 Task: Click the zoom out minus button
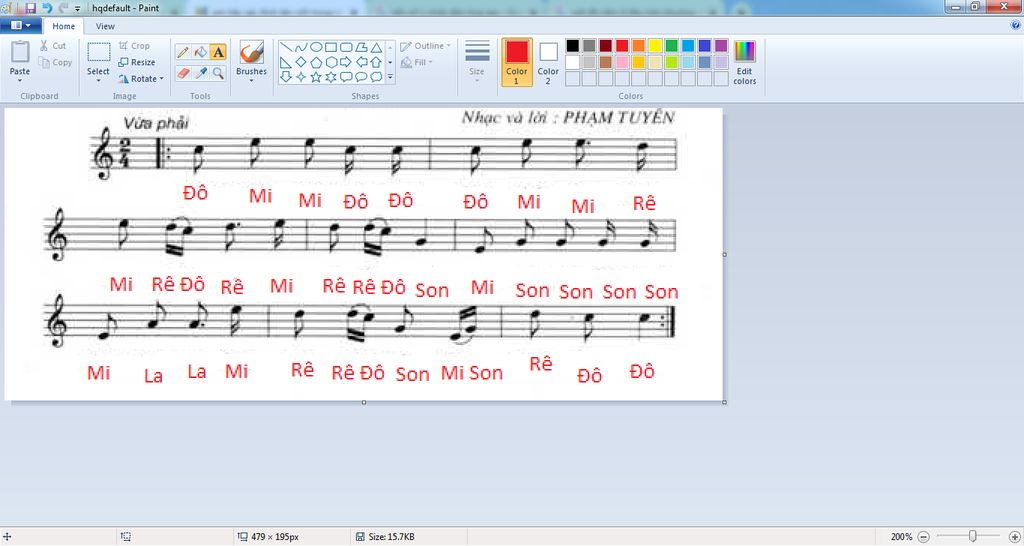click(x=923, y=537)
